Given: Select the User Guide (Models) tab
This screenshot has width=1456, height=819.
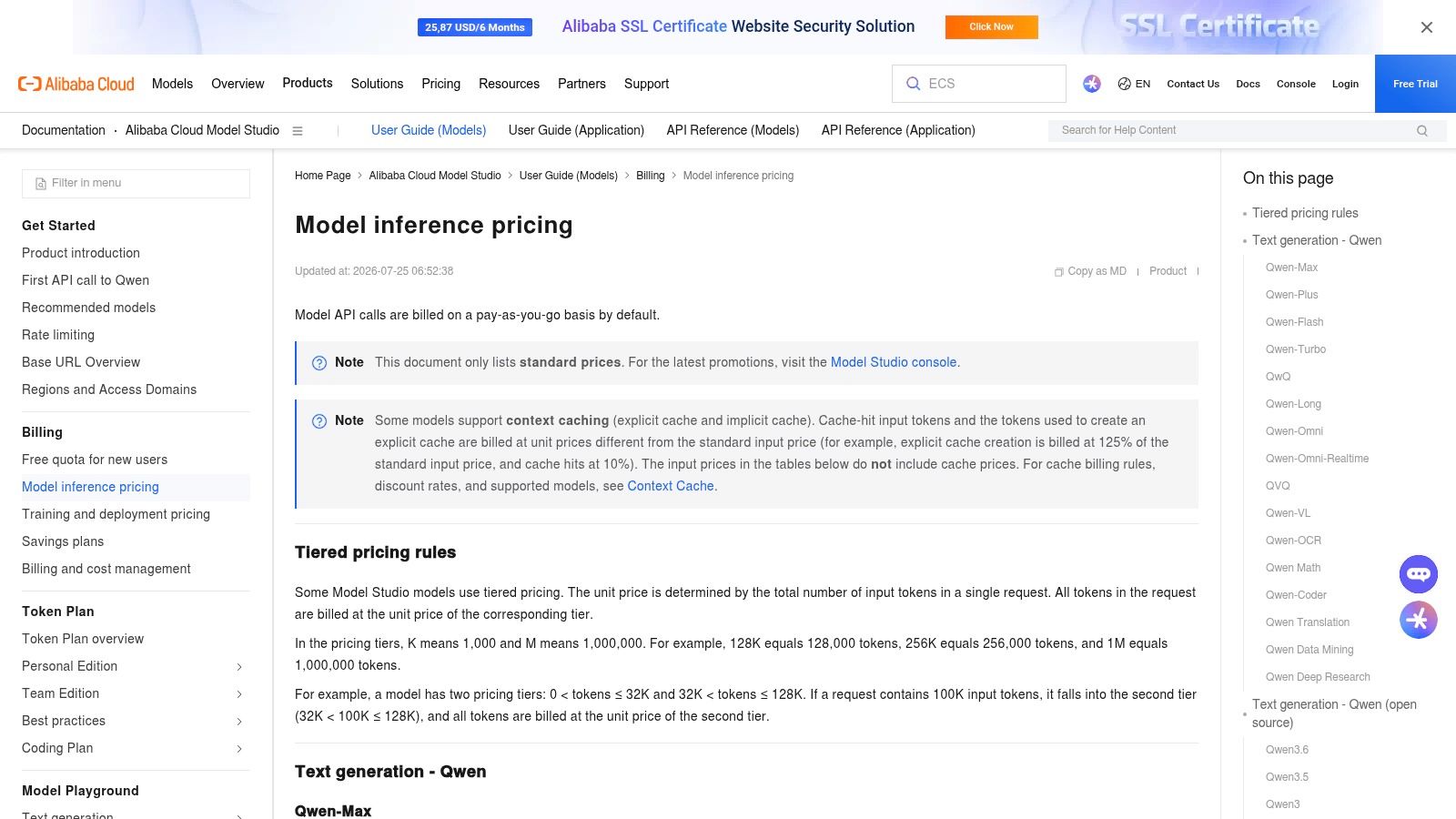Looking at the screenshot, I should coord(429,130).
